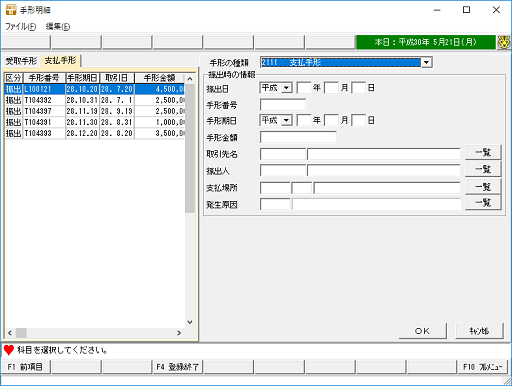The height and width of the screenshot is (386, 512).
Task: Click the OK button
Action: (422, 331)
